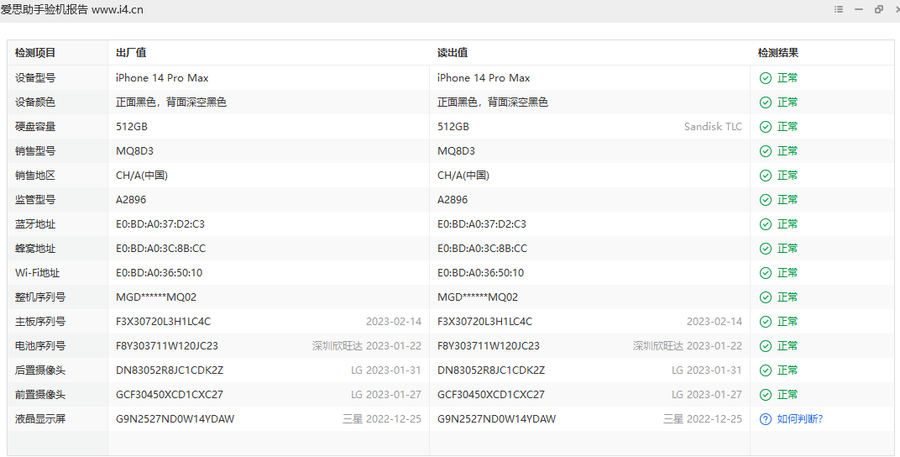The width and height of the screenshot is (900, 457).
Task: Restore the report window size
Action: click(879, 9)
